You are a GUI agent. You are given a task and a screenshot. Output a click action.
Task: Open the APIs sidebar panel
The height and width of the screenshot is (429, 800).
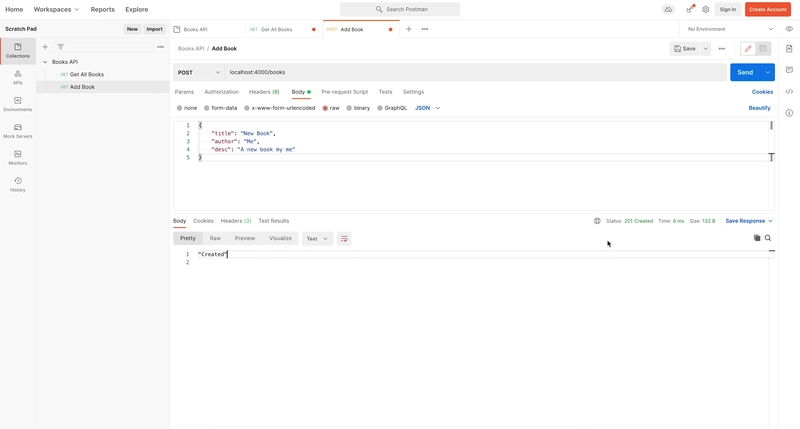point(18,78)
